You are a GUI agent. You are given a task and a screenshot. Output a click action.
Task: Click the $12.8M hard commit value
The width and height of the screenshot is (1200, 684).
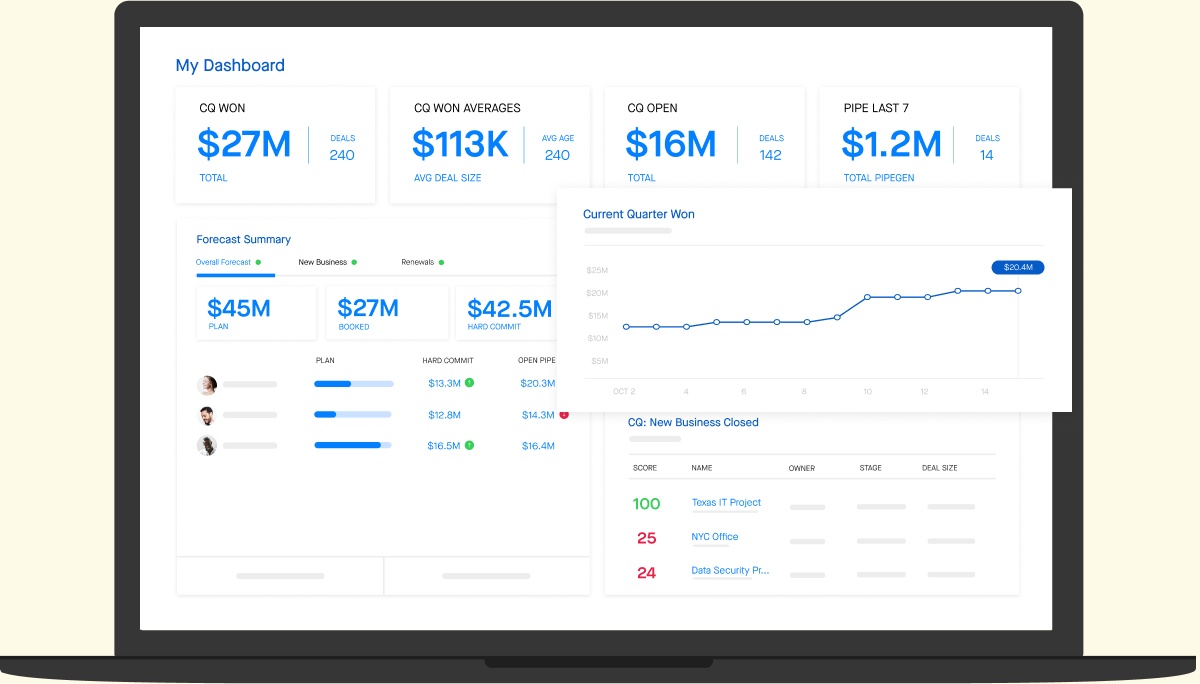(x=444, y=415)
